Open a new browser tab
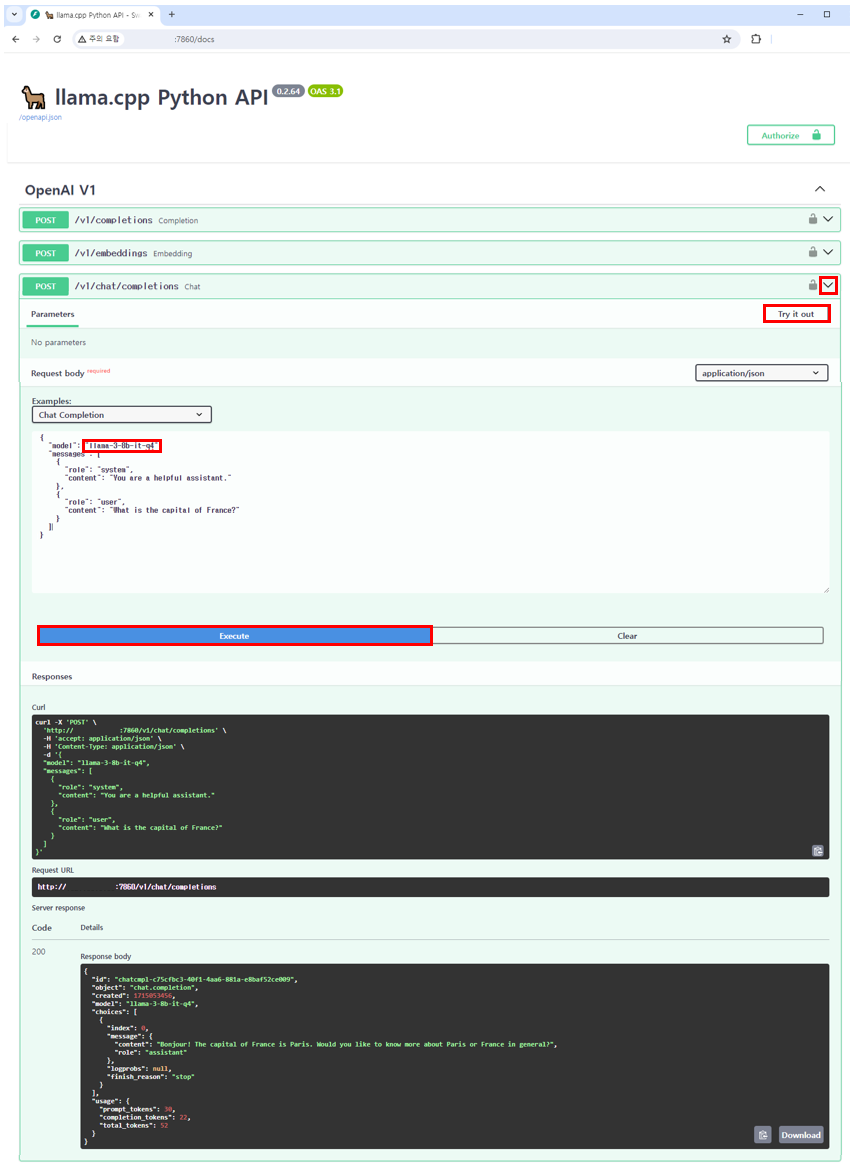Viewport: 850px width, 1167px height. click(x=172, y=14)
